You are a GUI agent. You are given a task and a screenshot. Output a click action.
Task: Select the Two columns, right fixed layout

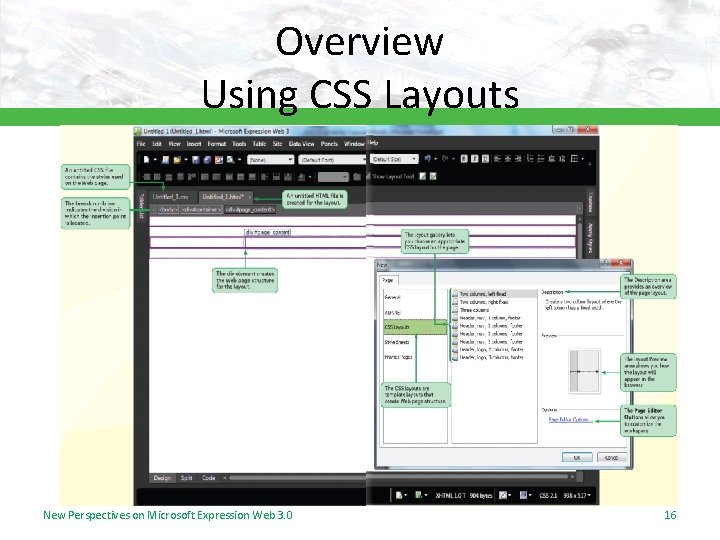click(x=494, y=302)
